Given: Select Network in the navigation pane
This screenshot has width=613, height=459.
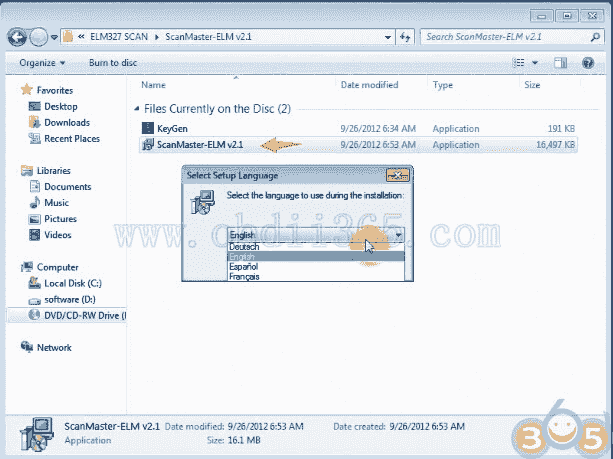Looking at the screenshot, I should [54, 347].
